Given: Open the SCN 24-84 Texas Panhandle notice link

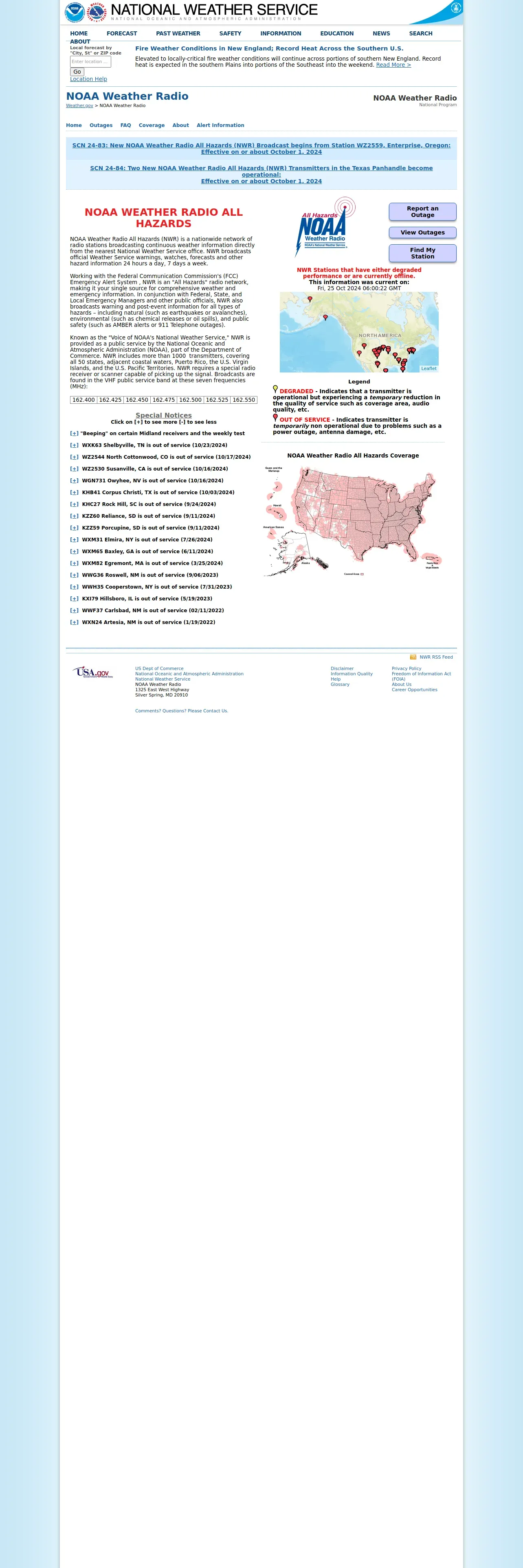Looking at the screenshot, I should tap(261, 175).
